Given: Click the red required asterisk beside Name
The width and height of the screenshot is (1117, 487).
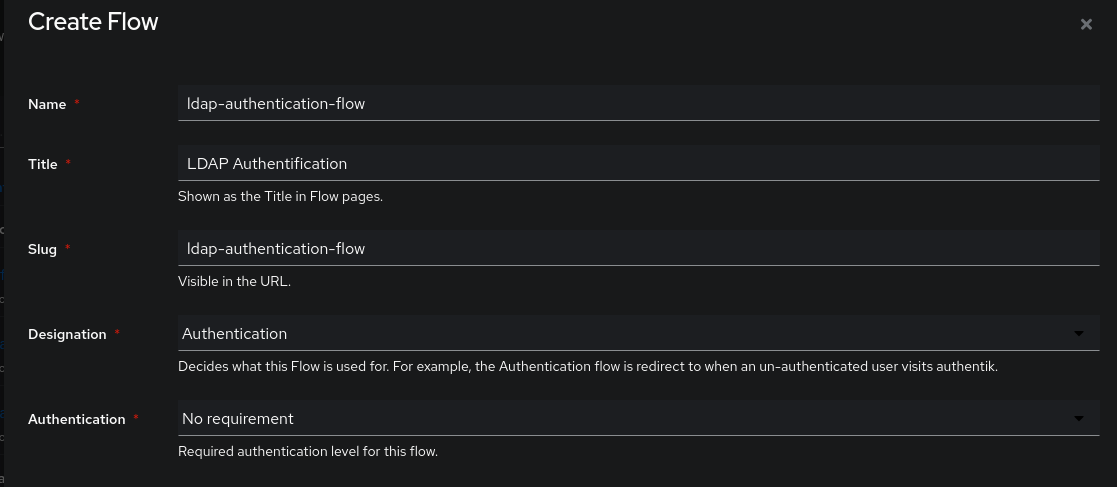Looking at the screenshot, I should (x=77, y=103).
